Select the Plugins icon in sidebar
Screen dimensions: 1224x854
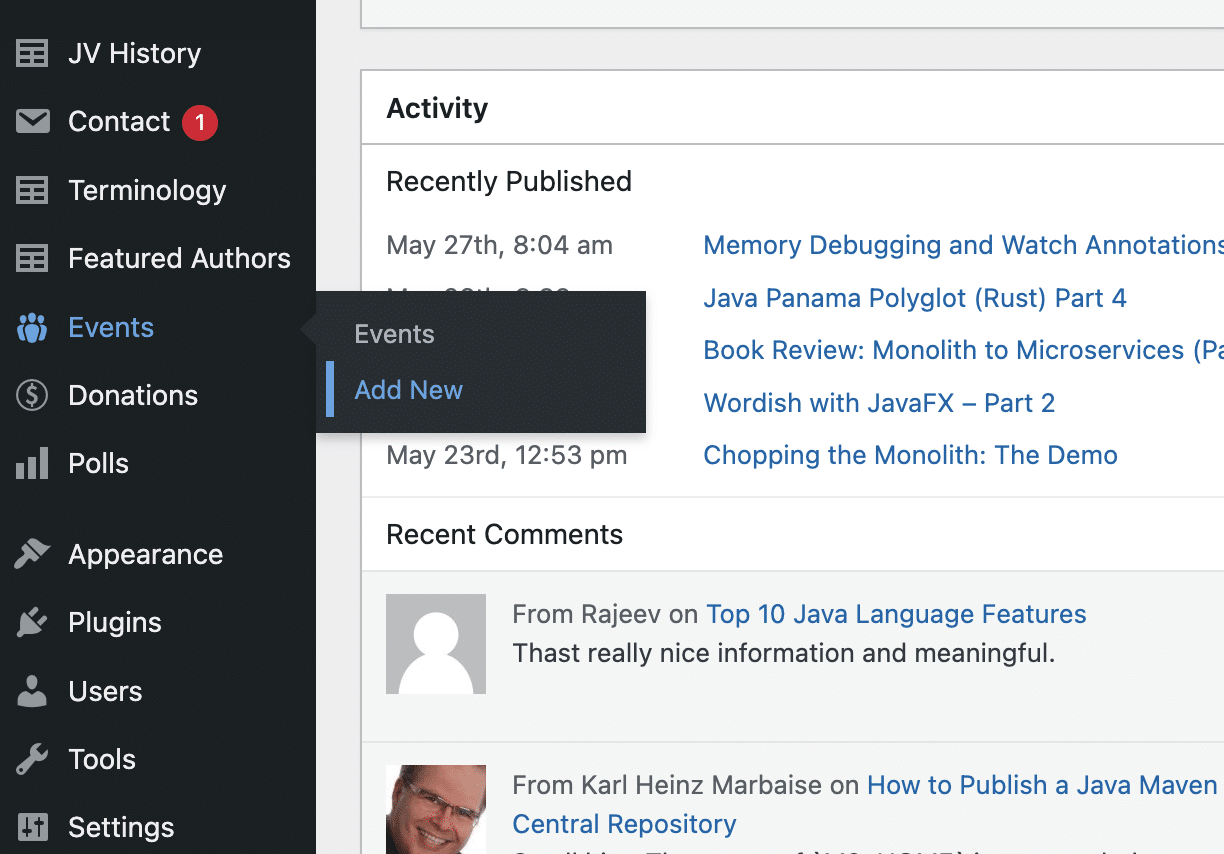[x=31, y=622]
